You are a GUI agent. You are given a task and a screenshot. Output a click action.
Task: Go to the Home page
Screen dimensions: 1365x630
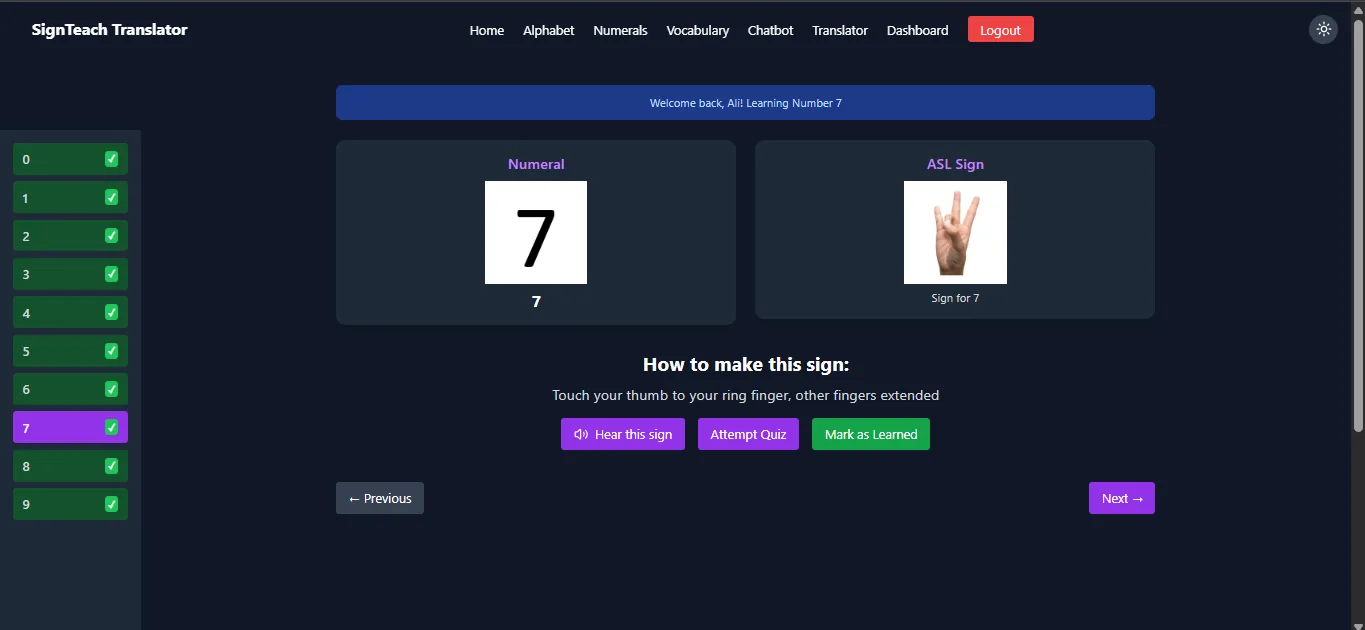(487, 30)
